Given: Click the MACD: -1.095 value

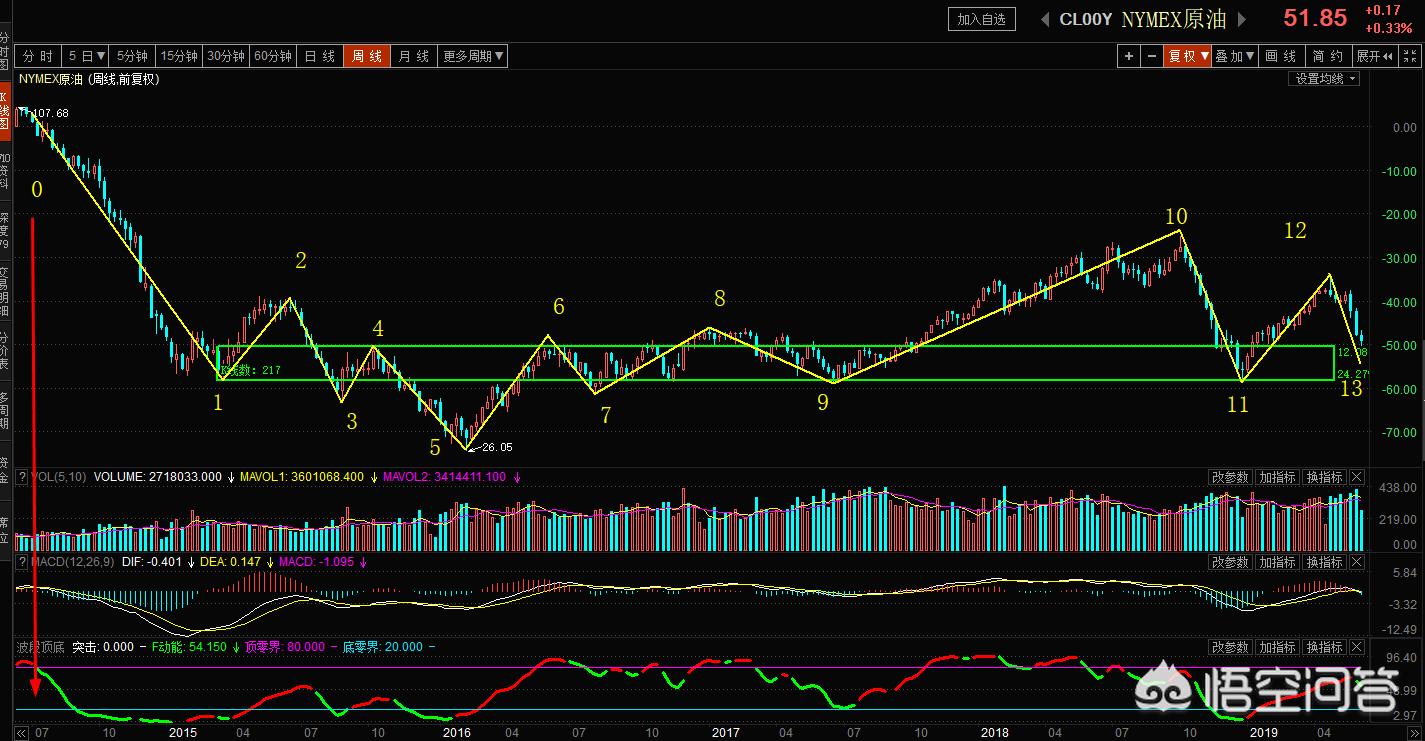Looking at the screenshot, I should coord(316,563).
